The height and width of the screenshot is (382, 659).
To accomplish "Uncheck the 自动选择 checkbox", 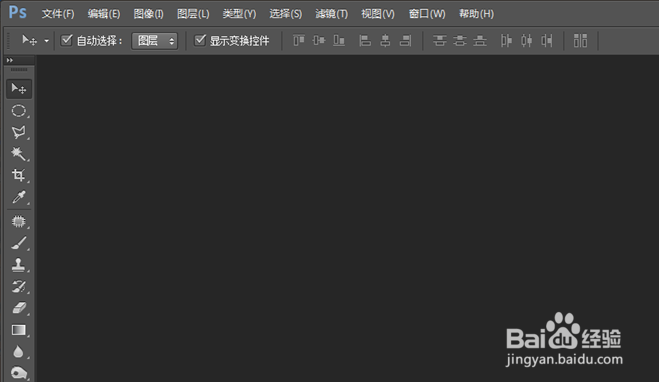I will [x=66, y=40].
